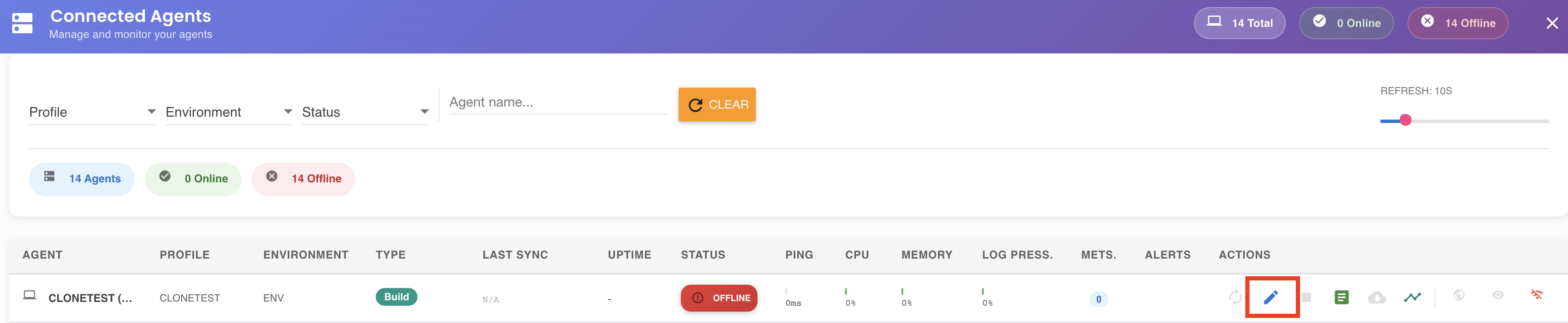Click the TYPE column header

[390, 255]
